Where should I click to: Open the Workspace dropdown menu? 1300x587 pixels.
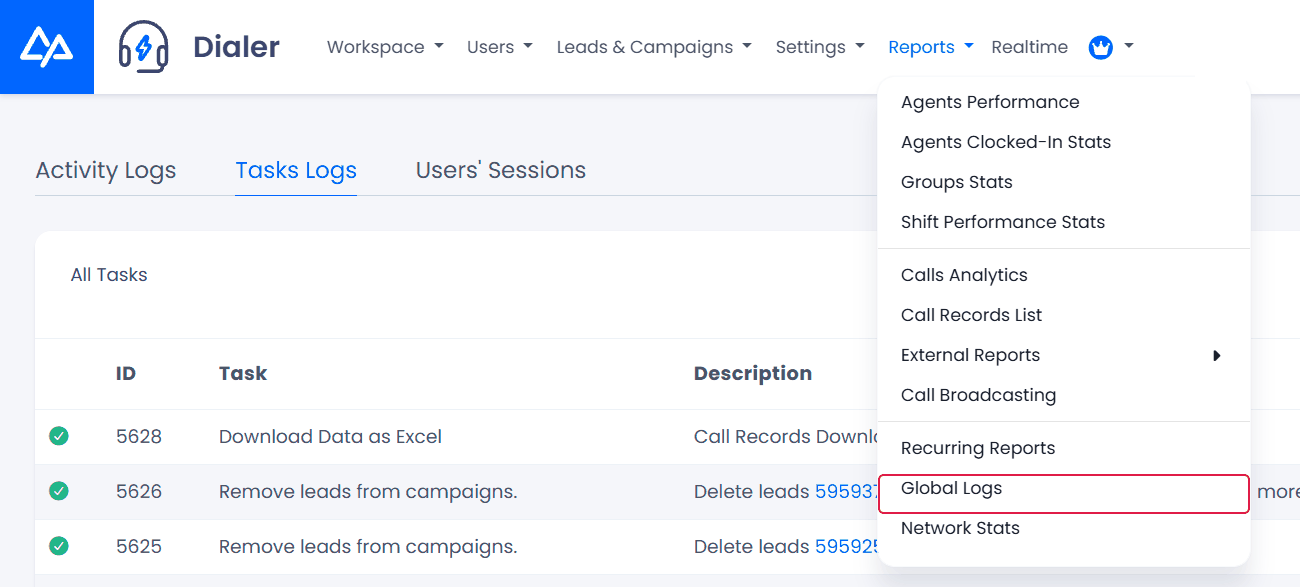coord(385,47)
